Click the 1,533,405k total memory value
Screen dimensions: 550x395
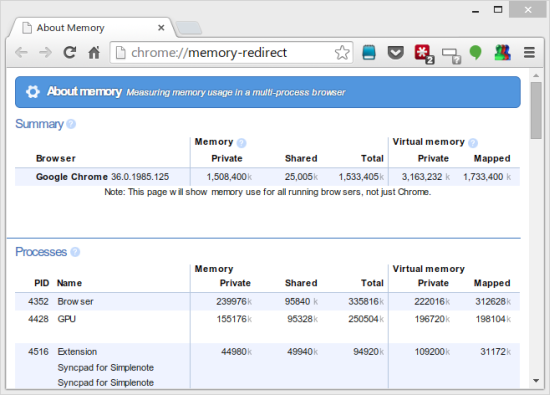click(x=361, y=176)
